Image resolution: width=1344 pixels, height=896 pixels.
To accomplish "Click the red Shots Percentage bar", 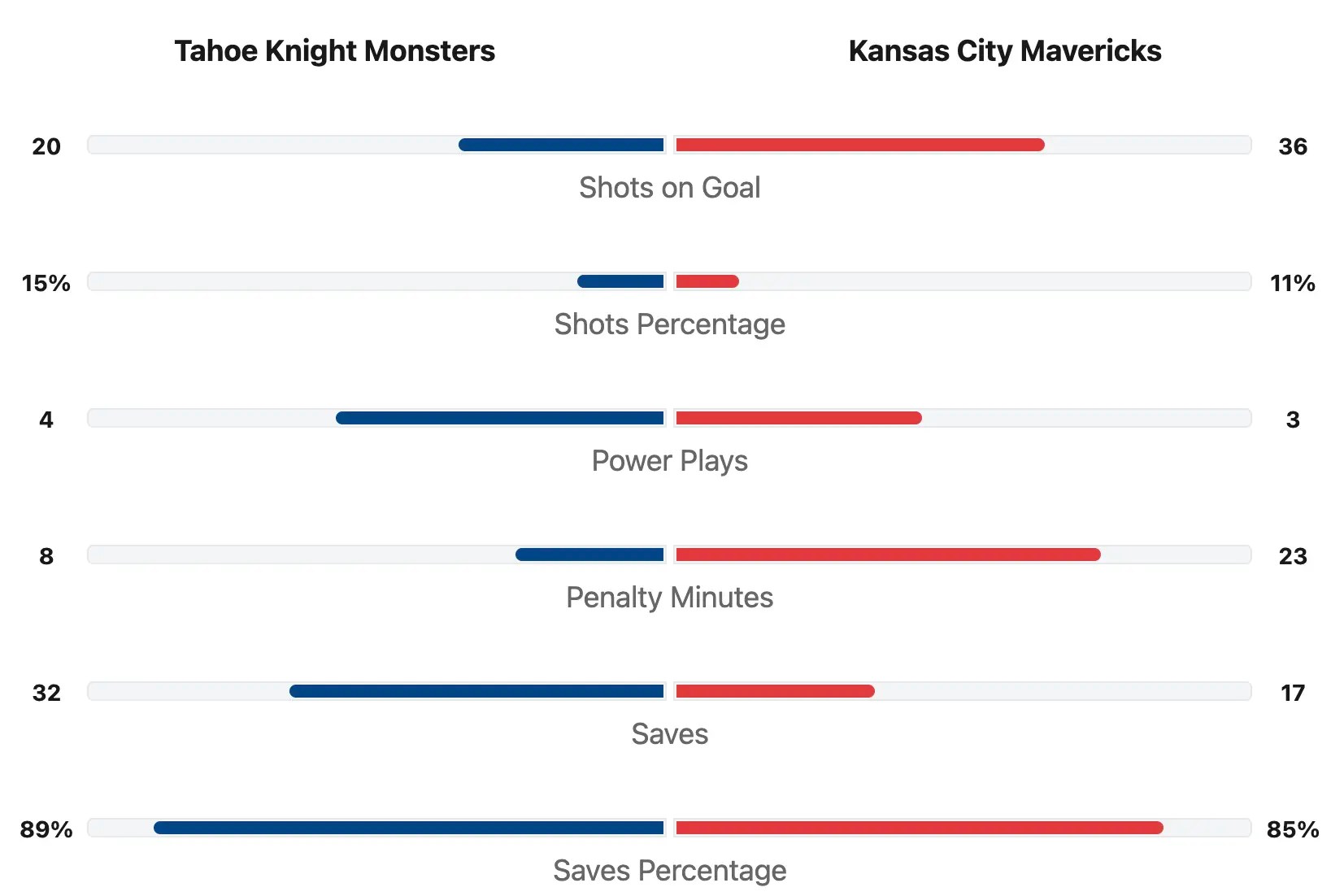I will tap(707, 282).
